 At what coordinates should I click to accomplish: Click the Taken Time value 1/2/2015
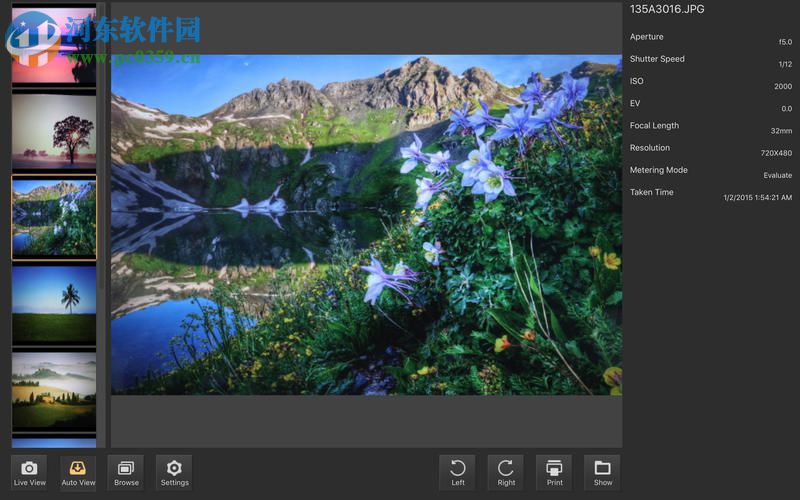point(758,197)
